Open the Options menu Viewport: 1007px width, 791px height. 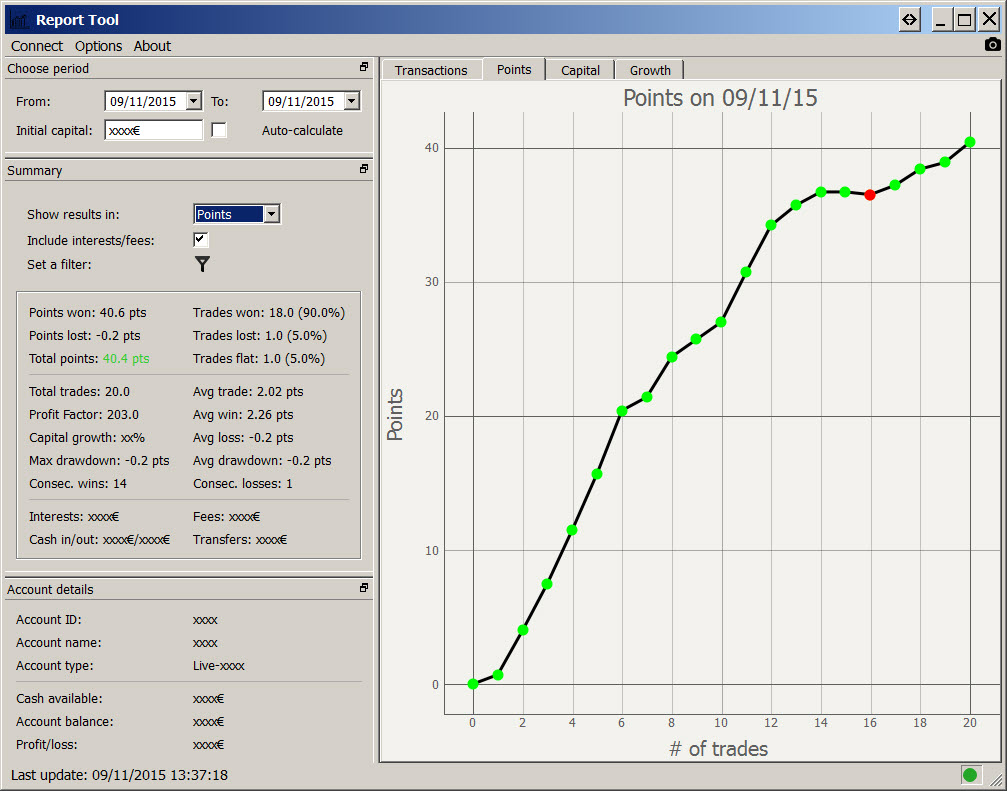click(x=98, y=46)
